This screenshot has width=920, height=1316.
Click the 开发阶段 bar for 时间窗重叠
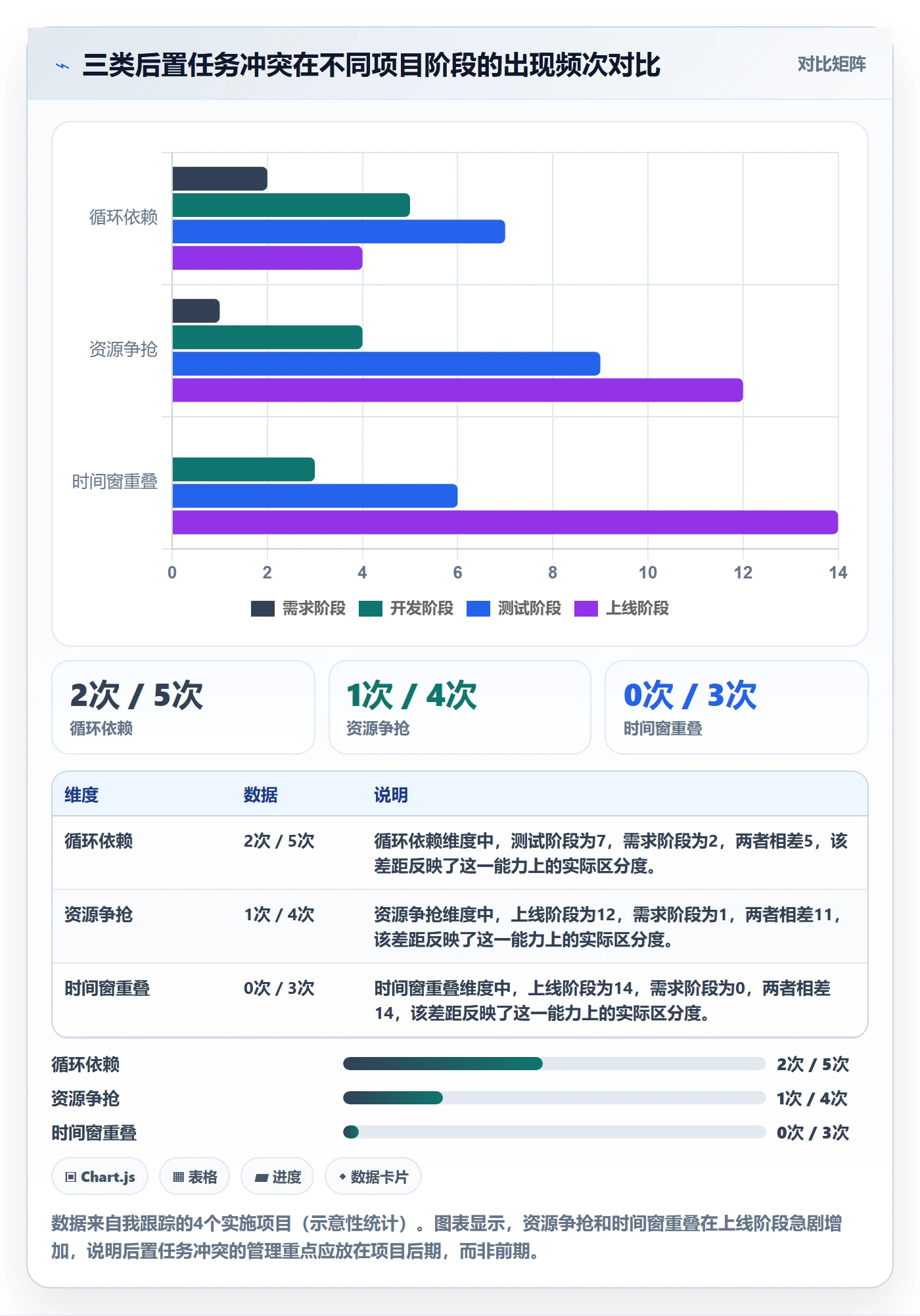click(x=243, y=469)
